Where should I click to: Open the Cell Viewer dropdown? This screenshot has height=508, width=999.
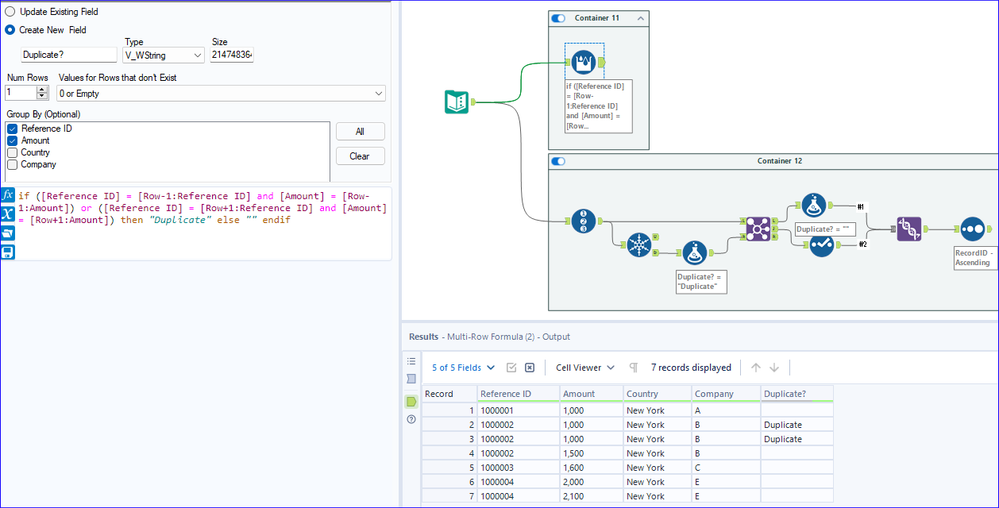tap(585, 368)
